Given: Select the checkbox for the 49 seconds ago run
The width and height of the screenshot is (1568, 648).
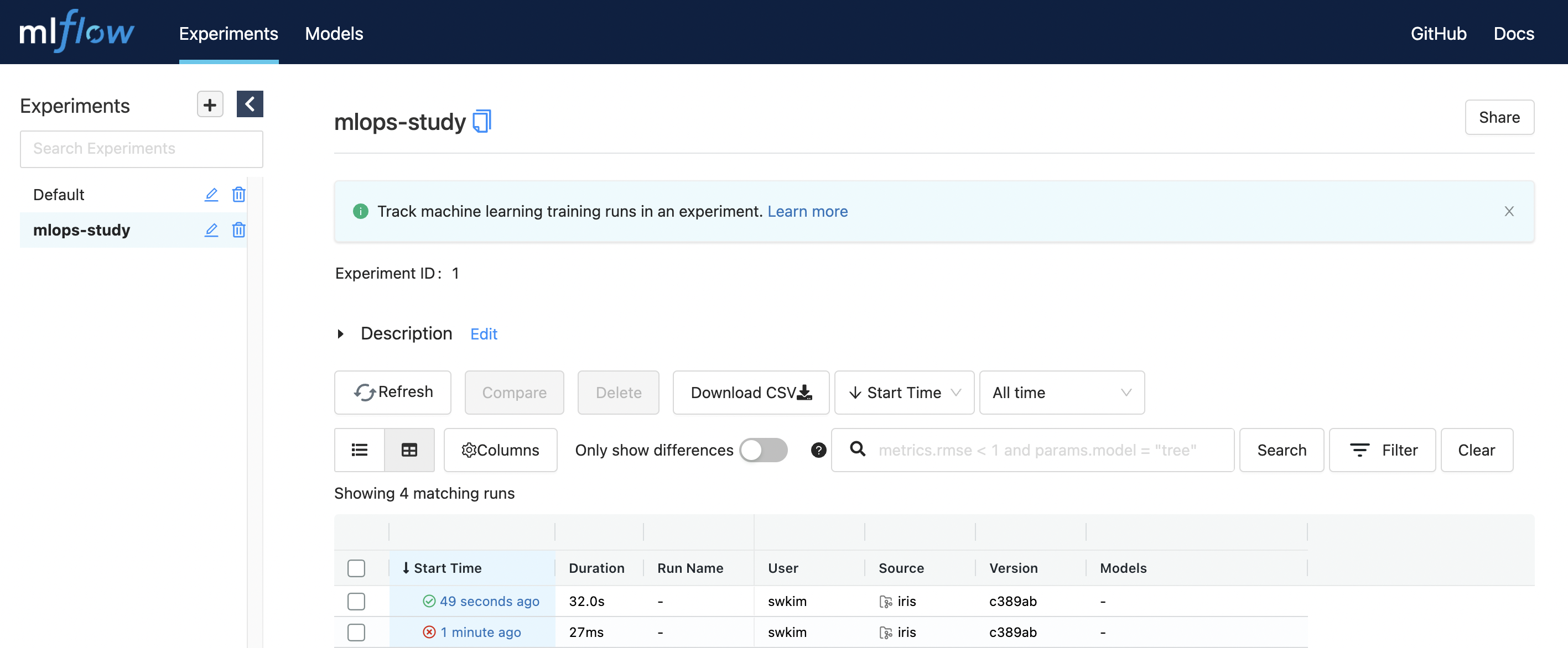Looking at the screenshot, I should (x=357, y=601).
